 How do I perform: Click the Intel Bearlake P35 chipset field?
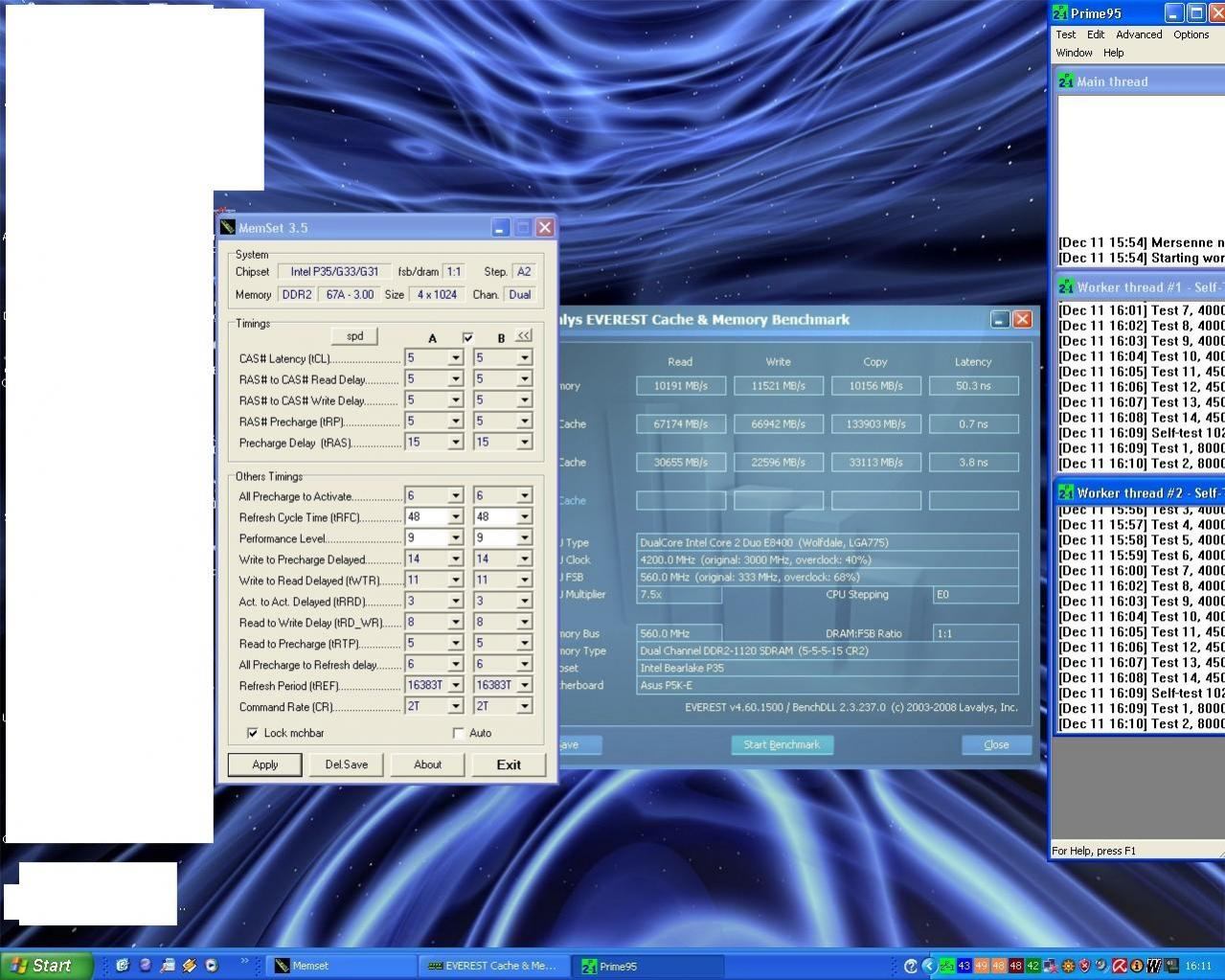pyautogui.click(x=828, y=668)
